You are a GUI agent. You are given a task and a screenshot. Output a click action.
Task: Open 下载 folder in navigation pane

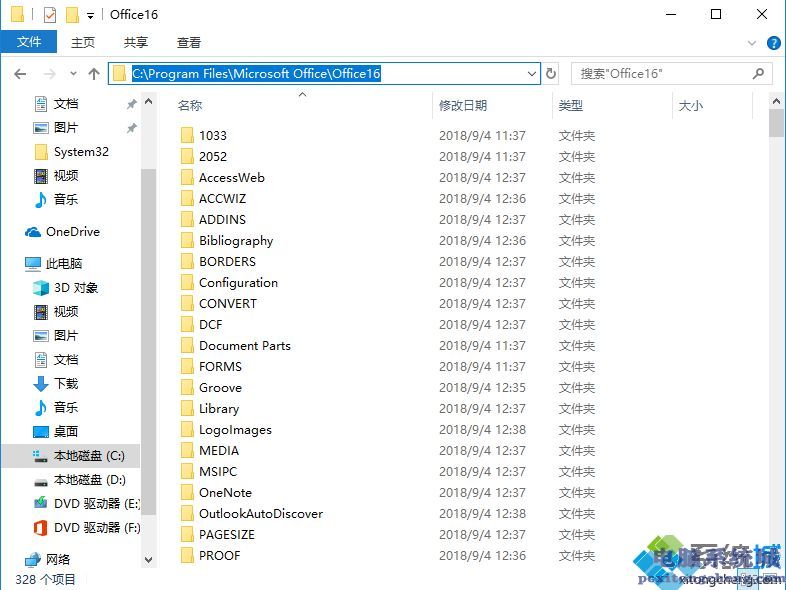(x=66, y=383)
